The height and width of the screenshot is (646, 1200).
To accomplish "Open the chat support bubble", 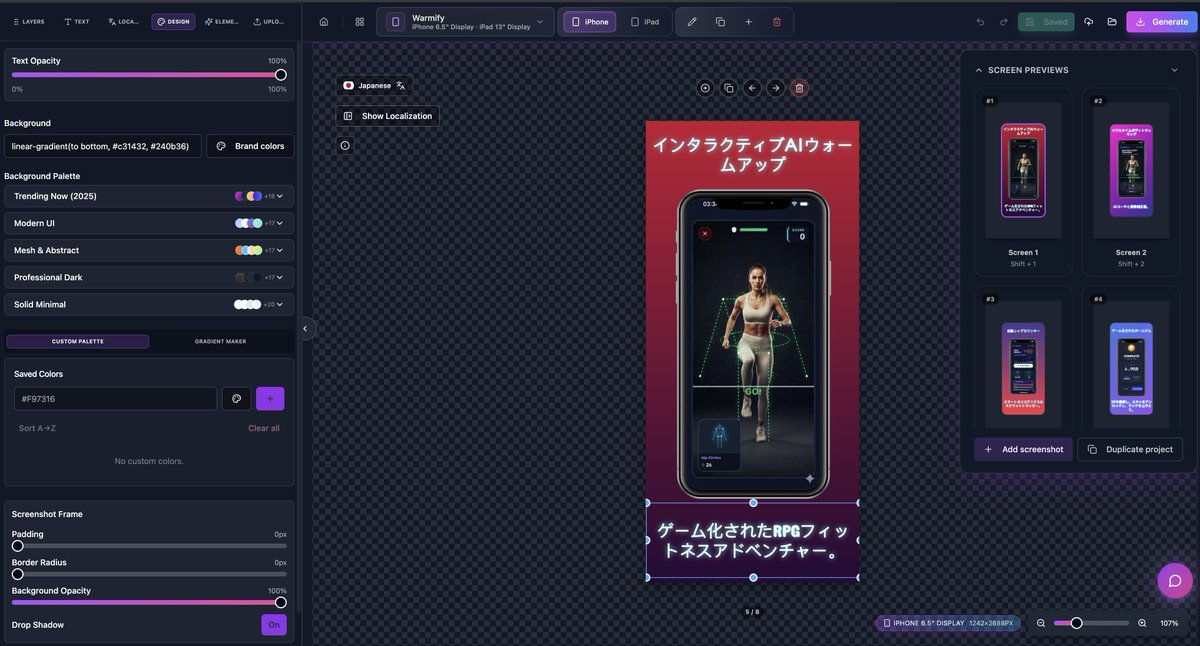I will click(x=1174, y=581).
